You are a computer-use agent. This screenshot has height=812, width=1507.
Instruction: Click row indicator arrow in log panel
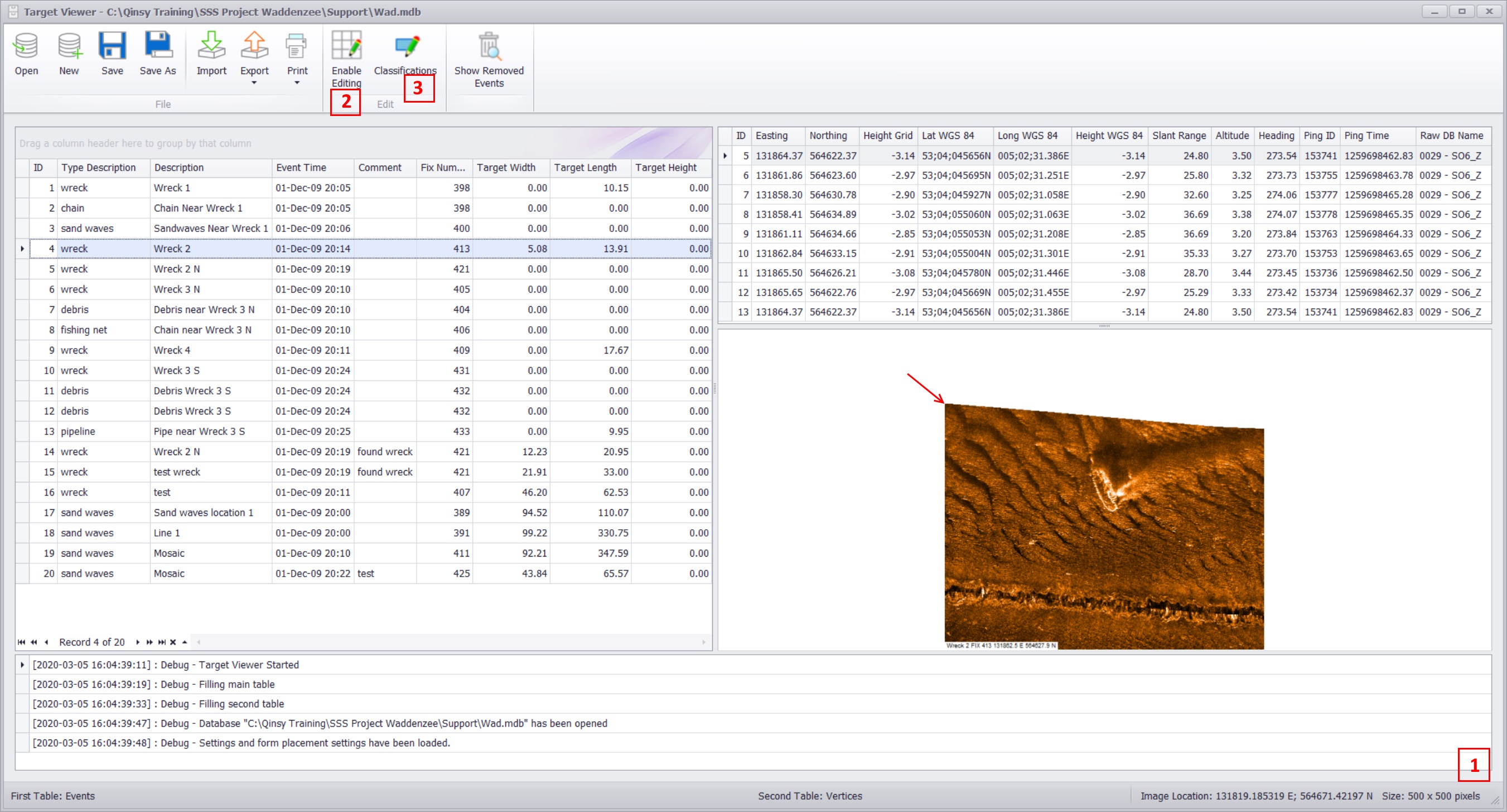click(22, 665)
